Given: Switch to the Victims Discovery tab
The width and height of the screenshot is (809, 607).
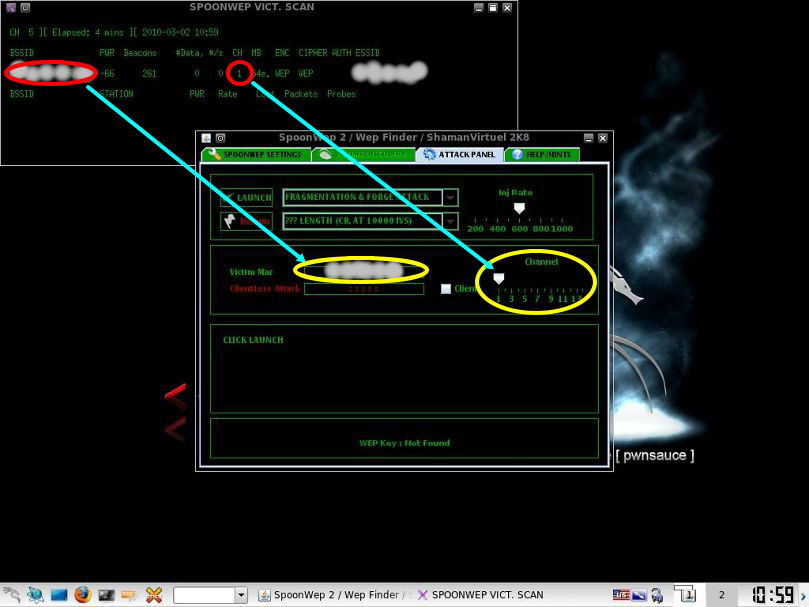Looking at the screenshot, I should point(364,154).
